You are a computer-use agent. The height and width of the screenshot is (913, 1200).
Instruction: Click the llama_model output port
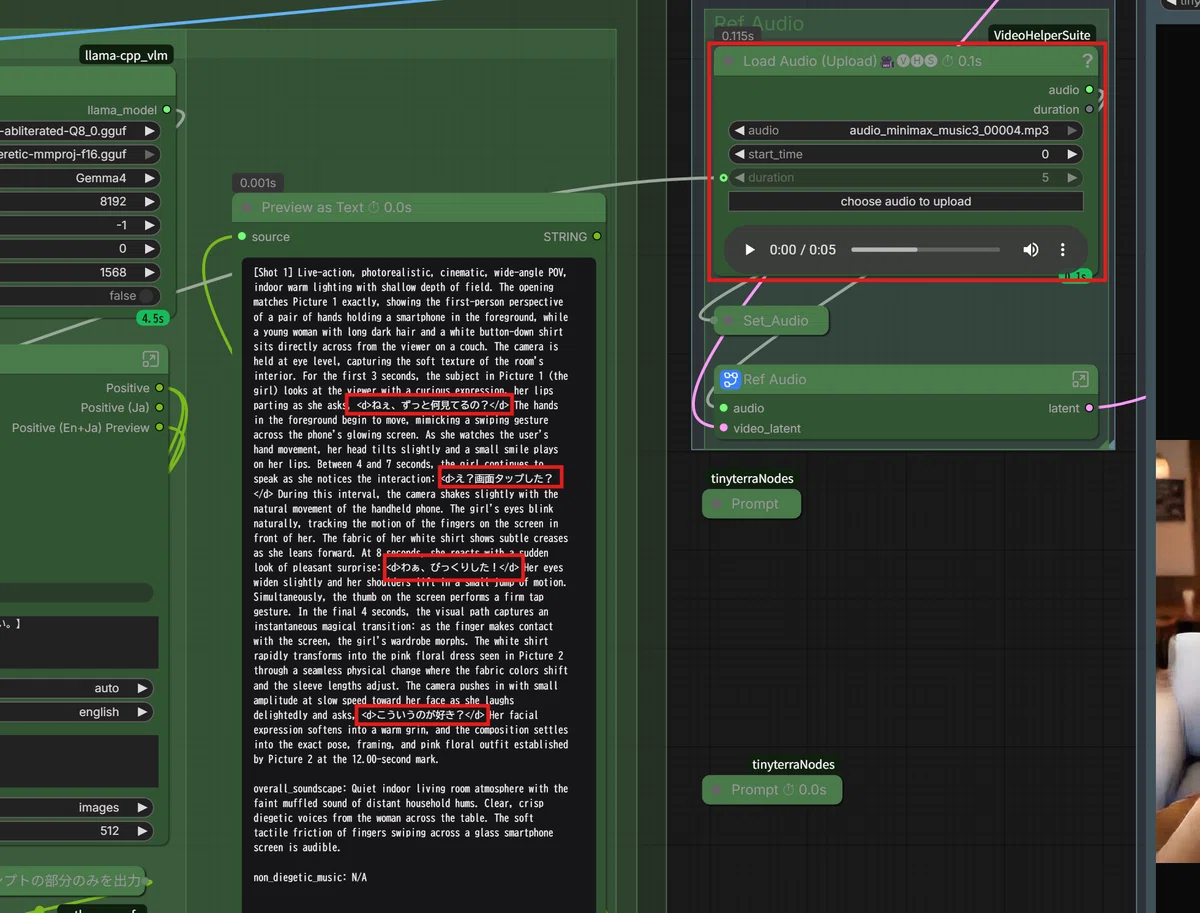click(x=167, y=110)
